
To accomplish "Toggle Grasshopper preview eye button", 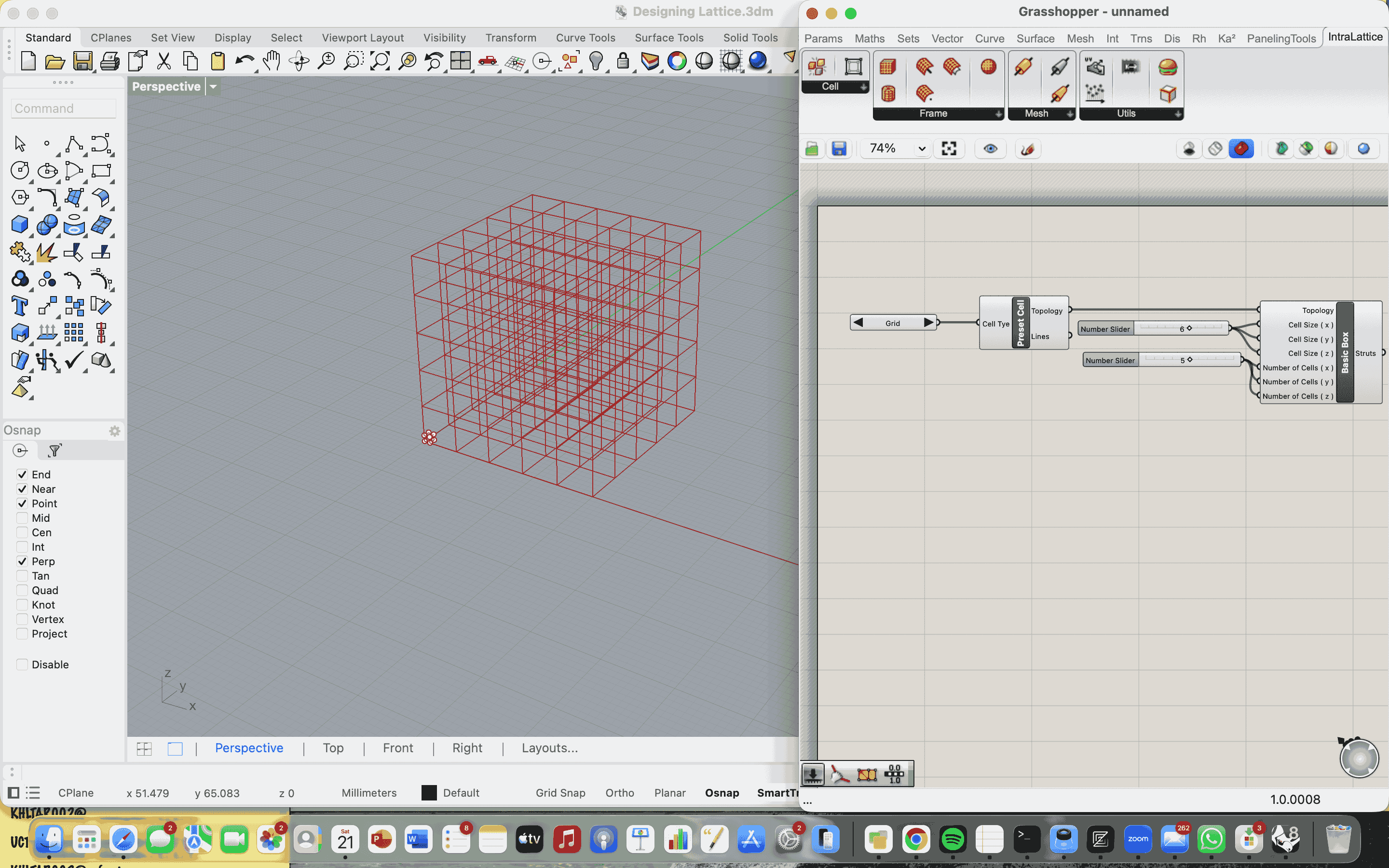I will (x=990, y=149).
